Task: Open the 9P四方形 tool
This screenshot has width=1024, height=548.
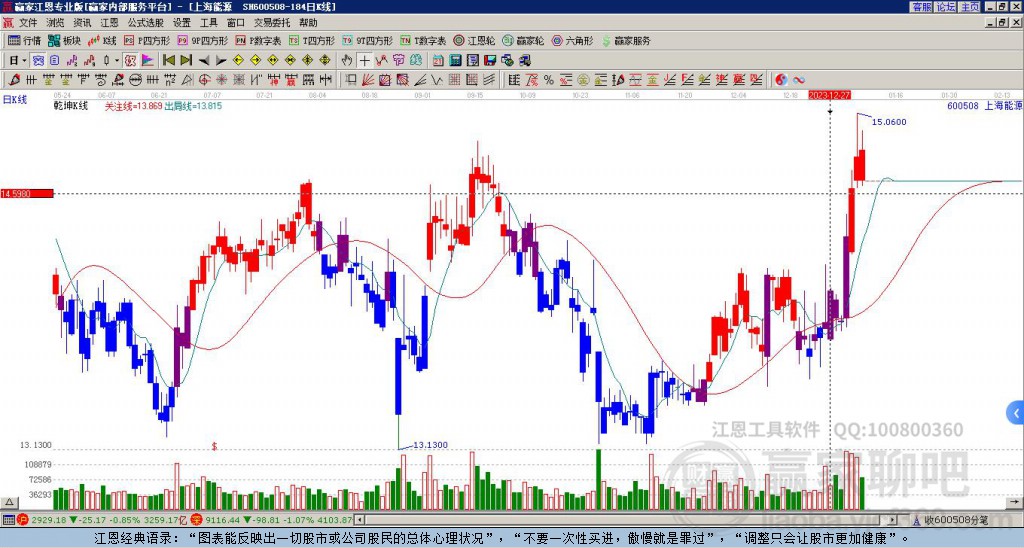Action: pyautogui.click(x=203, y=40)
